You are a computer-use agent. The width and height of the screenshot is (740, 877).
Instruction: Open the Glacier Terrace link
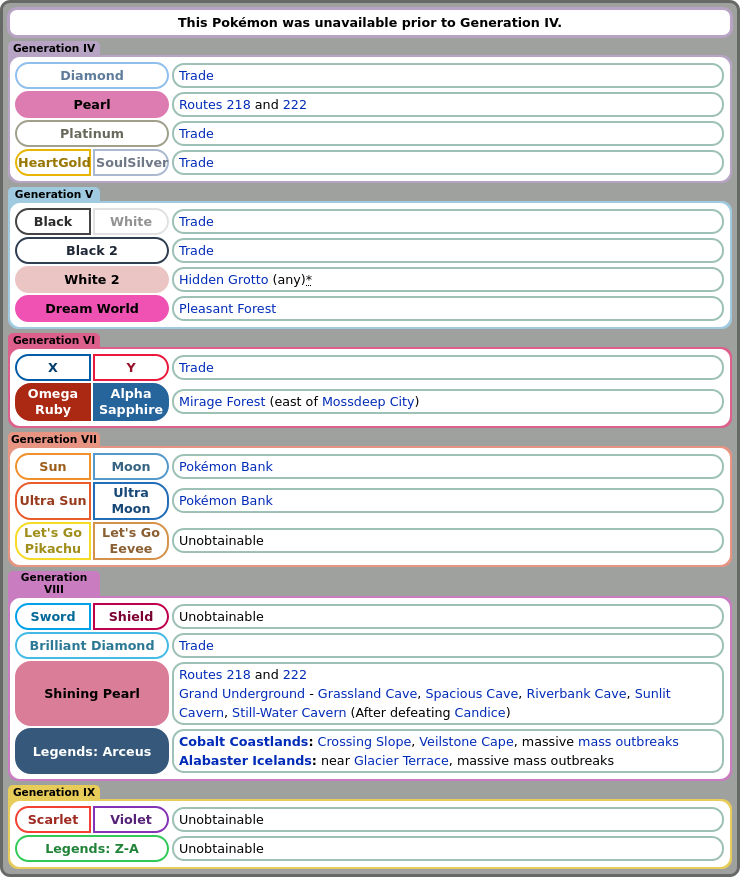click(402, 761)
